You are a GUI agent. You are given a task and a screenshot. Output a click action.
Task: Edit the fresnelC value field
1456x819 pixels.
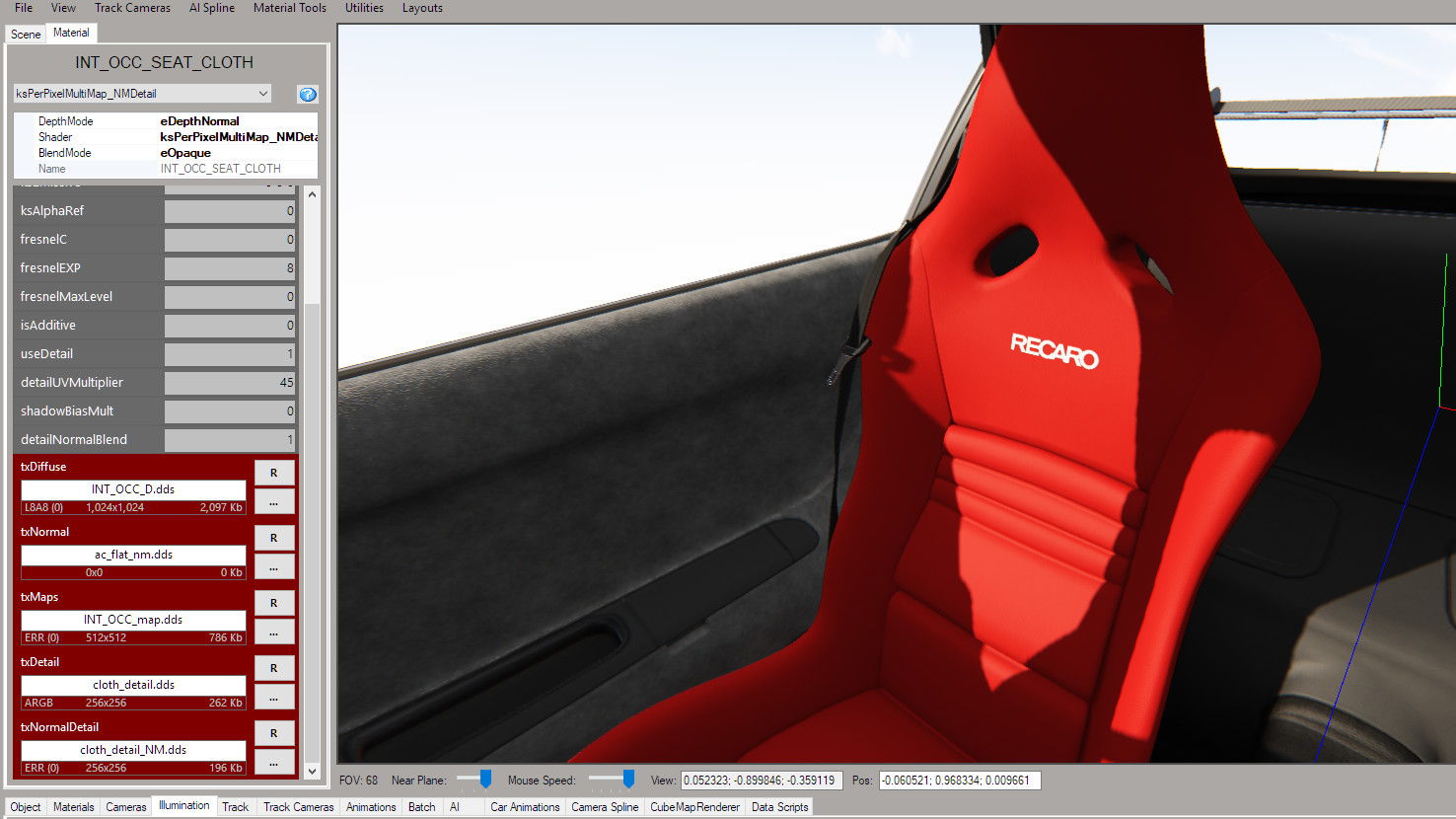(230, 240)
